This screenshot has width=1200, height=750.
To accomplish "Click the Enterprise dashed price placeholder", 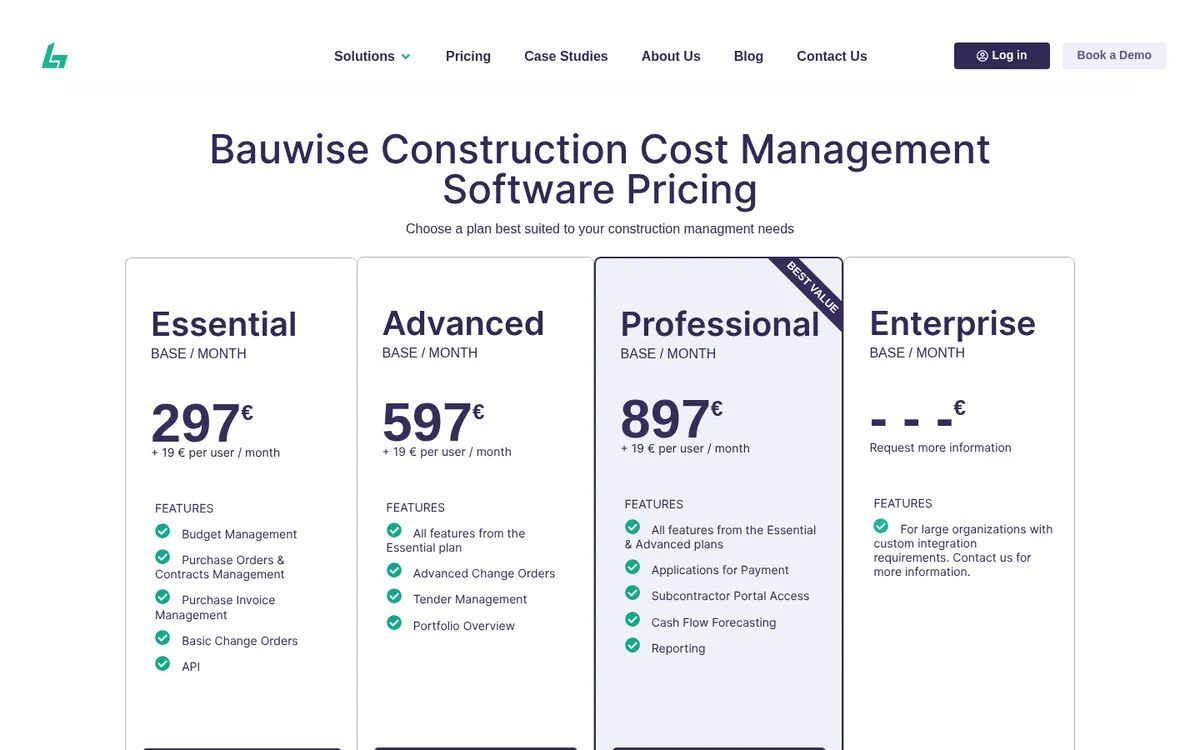I will point(917,416).
